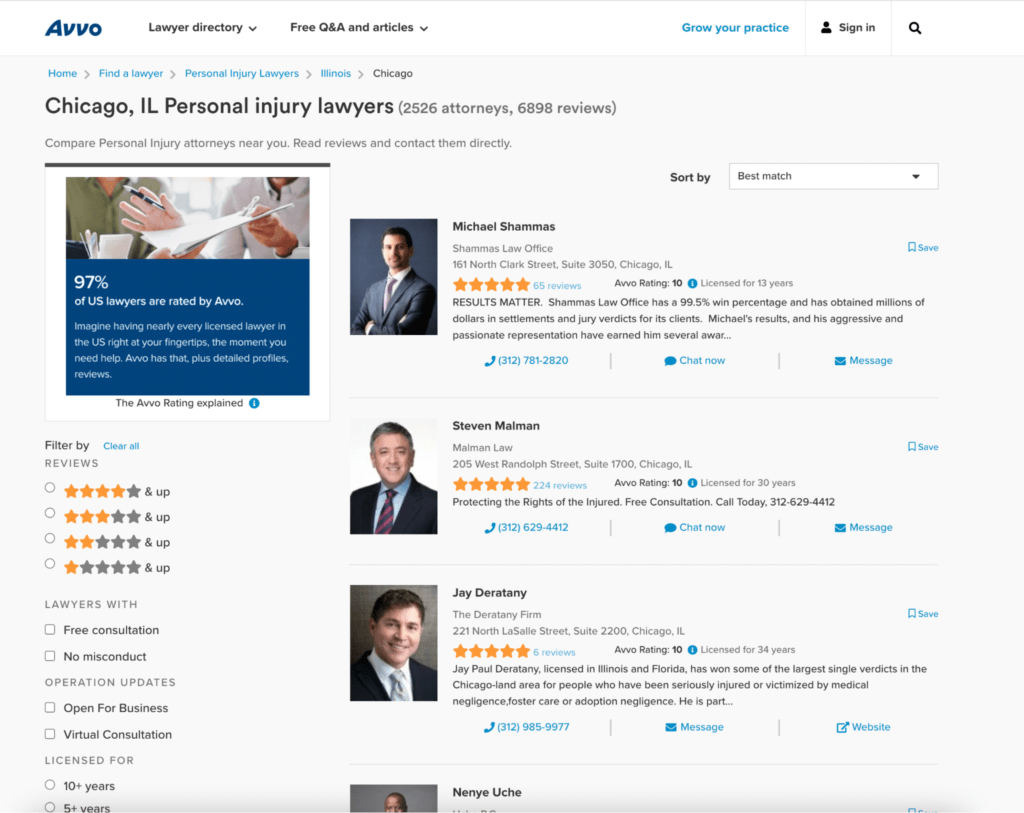Open Jay Deratany profile photo
Screen dimensions: 1024x813
(x=394, y=643)
